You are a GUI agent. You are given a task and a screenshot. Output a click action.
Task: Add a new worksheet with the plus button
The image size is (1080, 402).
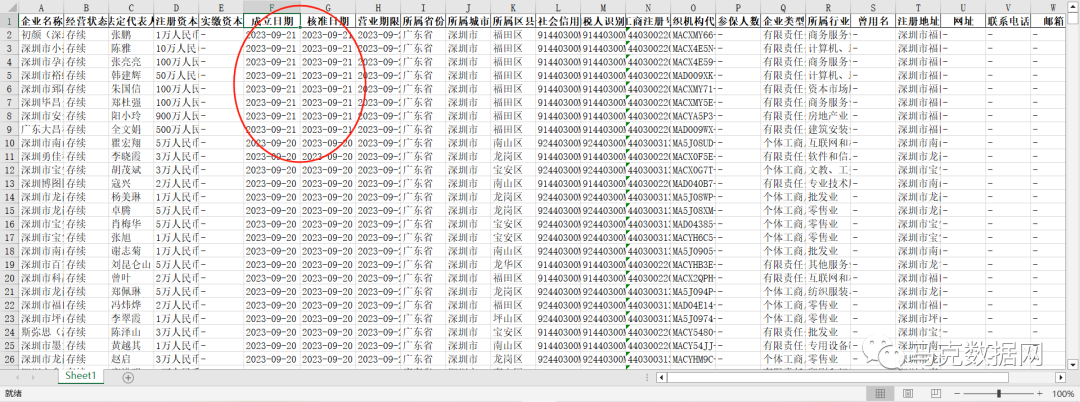point(128,377)
